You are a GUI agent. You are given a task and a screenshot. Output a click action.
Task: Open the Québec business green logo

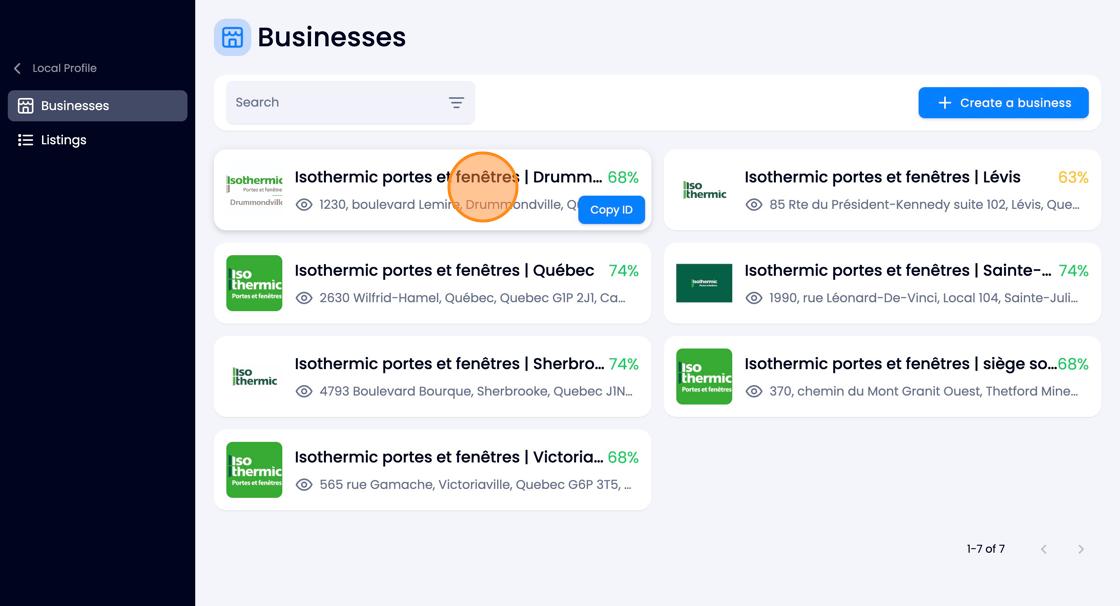point(254,283)
